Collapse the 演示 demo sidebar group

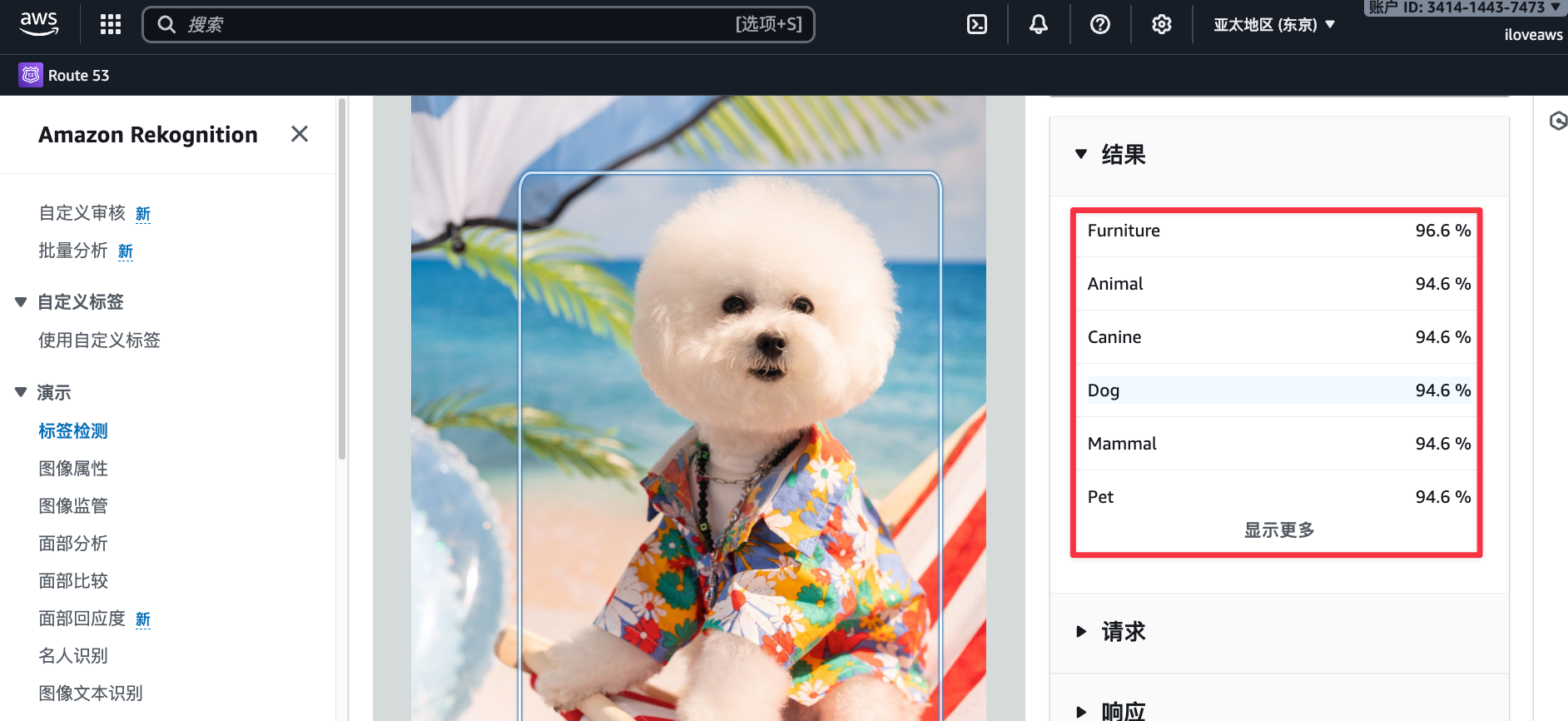click(x=21, y=392)
